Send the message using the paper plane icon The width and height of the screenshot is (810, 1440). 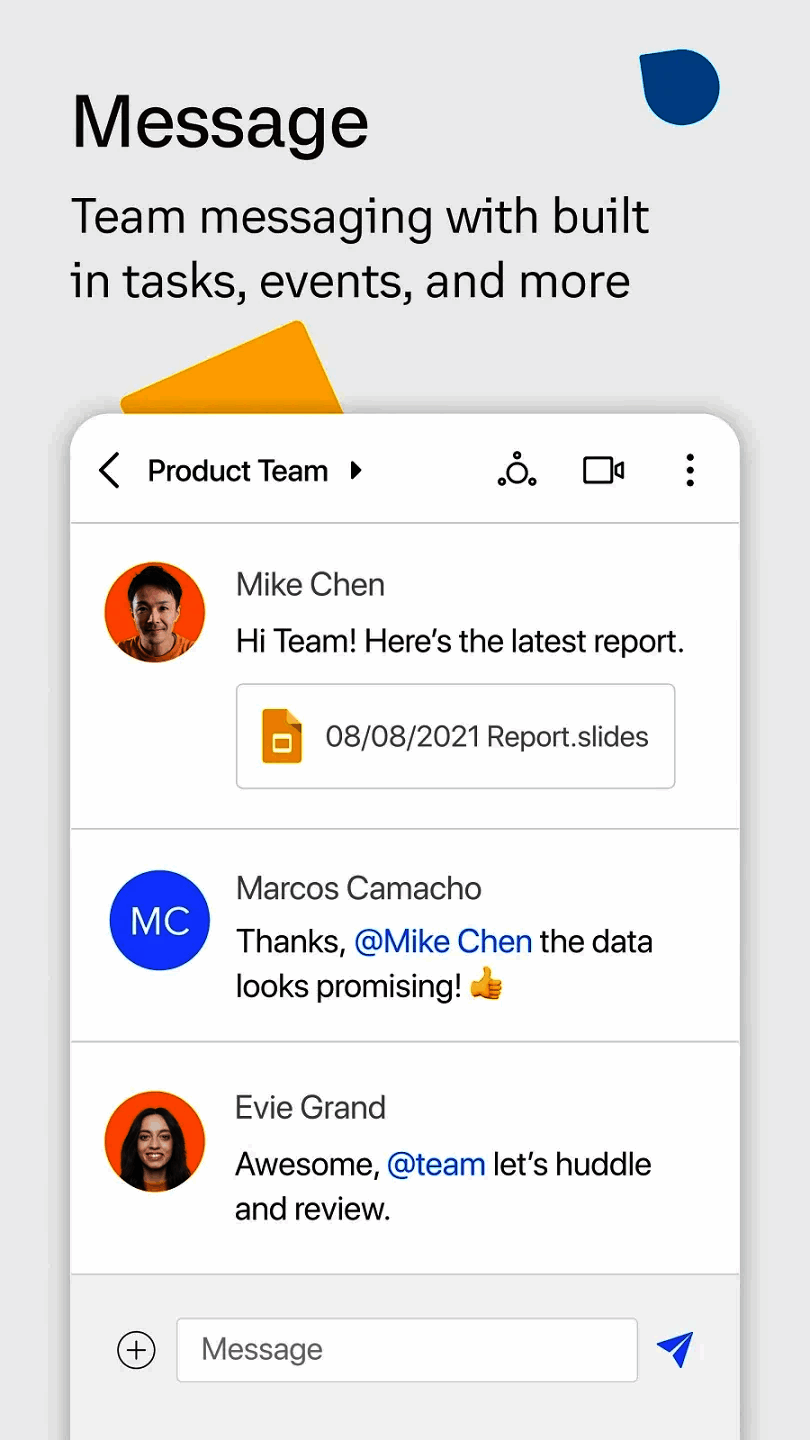click(x=676, y=1349)
